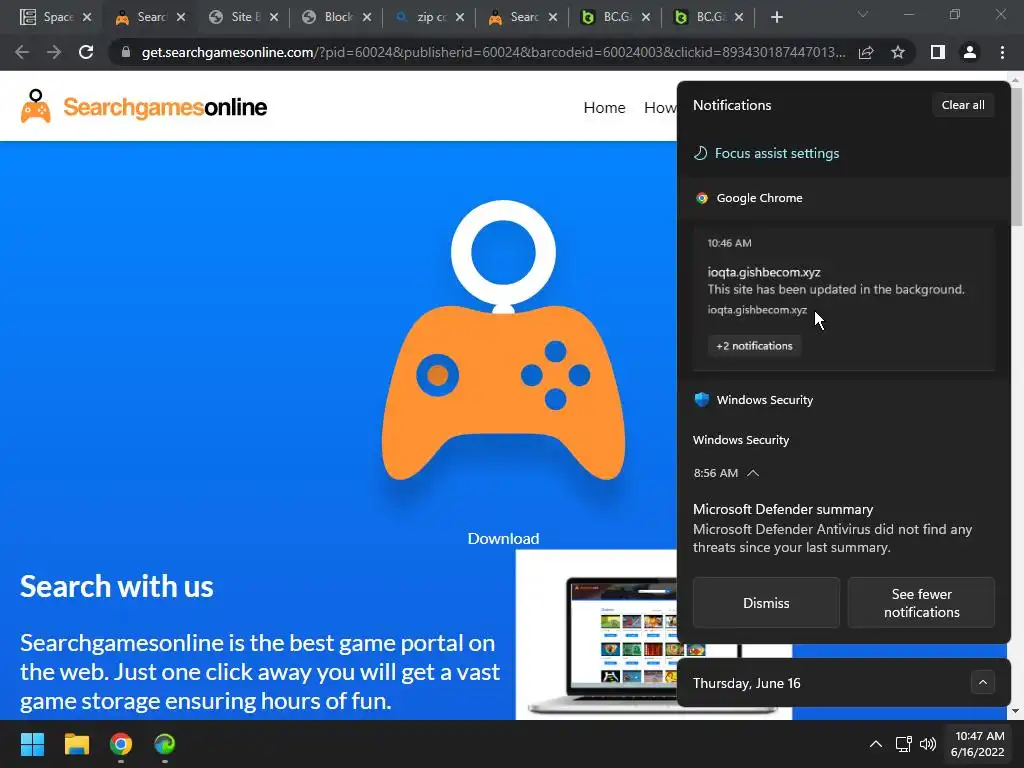Click the browser forward arrow
1024x768 pixels.
(x=54, y=52)
